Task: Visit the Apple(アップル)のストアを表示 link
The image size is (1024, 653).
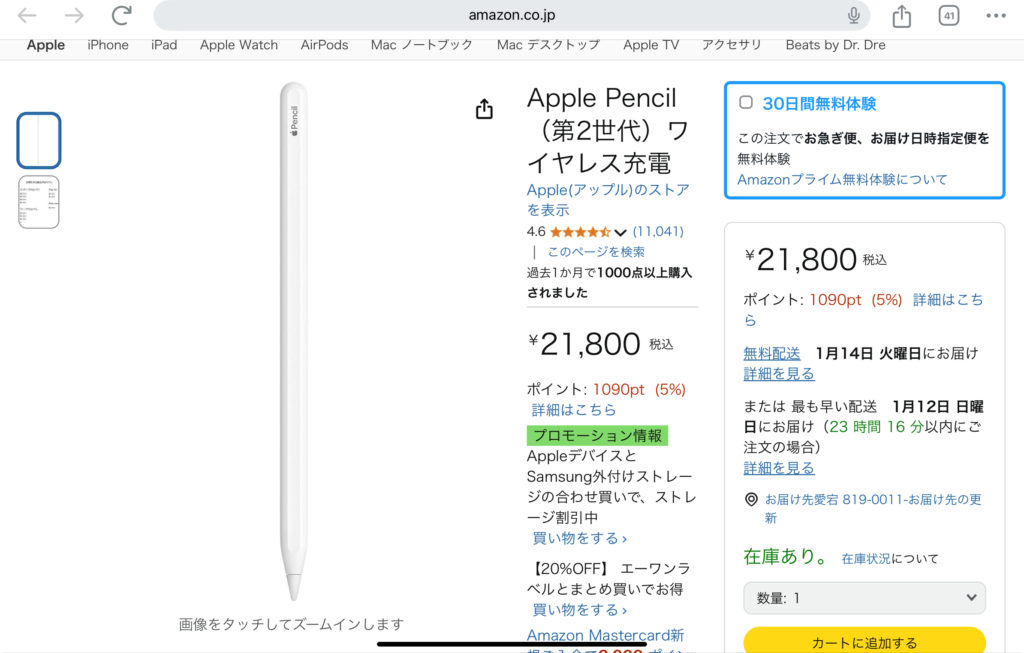Action: pos(608,200)
